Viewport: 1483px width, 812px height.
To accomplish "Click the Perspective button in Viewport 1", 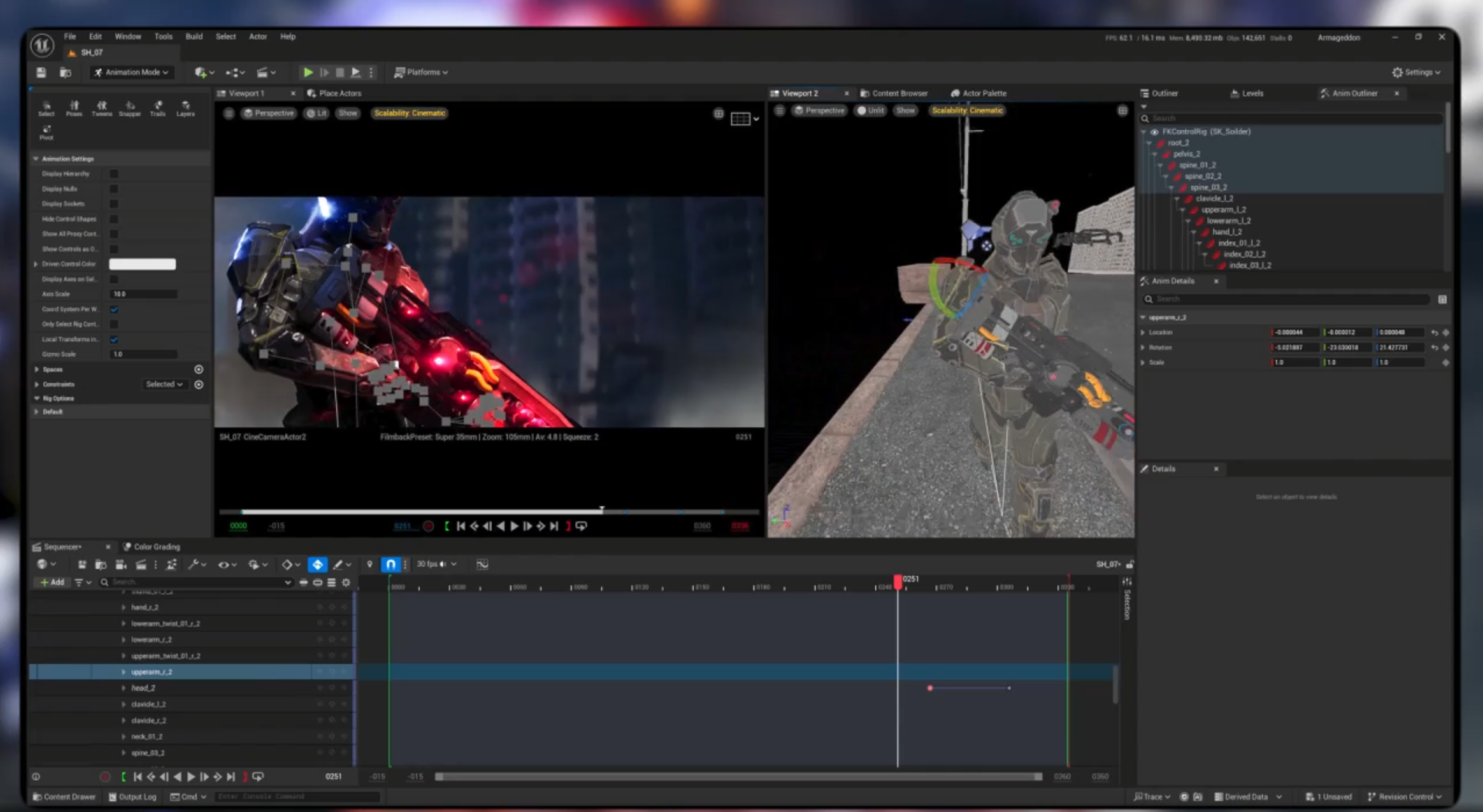I will (269, 113).
